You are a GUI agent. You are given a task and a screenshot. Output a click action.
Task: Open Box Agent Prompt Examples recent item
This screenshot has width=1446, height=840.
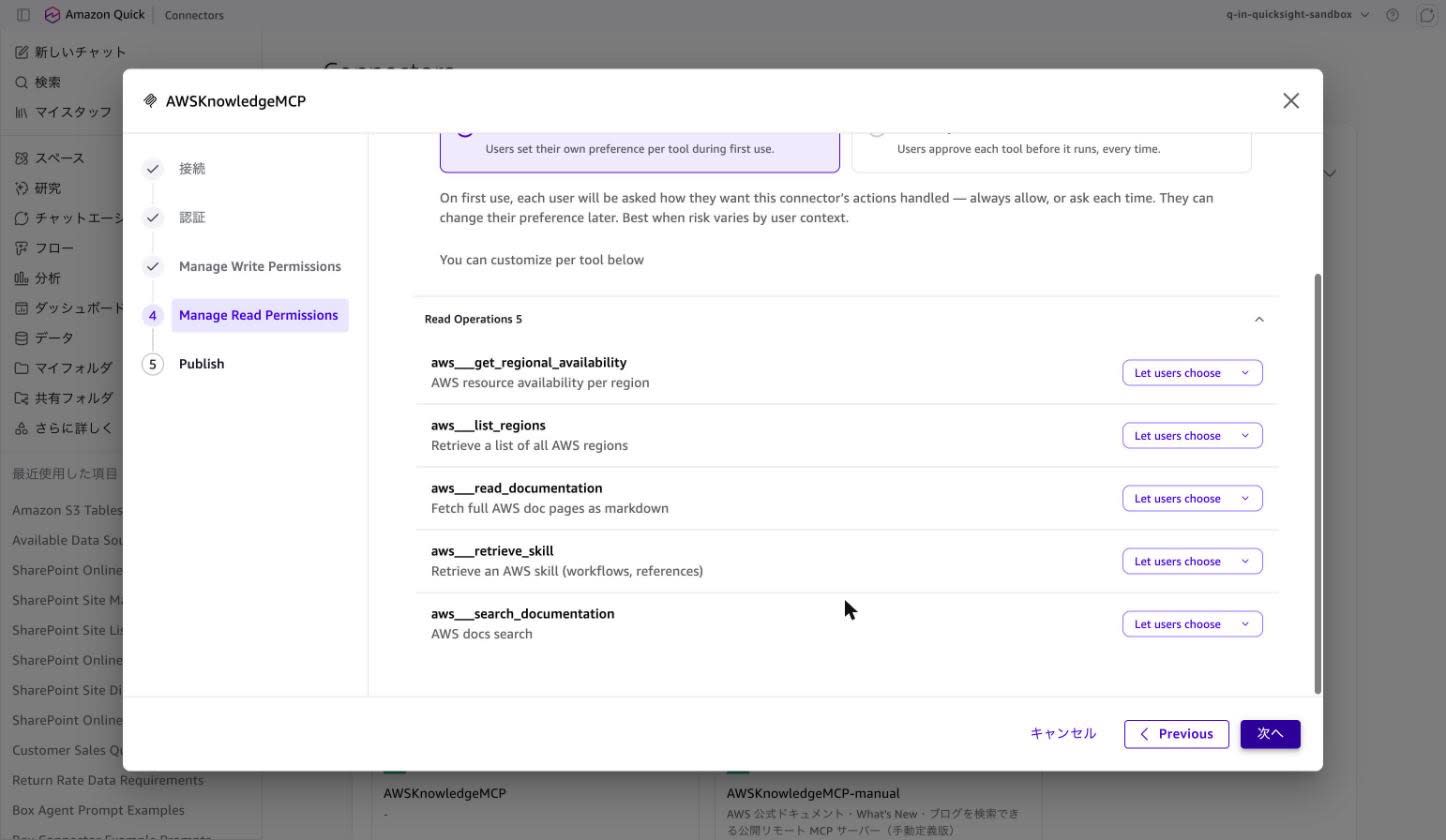pos(98,810)
